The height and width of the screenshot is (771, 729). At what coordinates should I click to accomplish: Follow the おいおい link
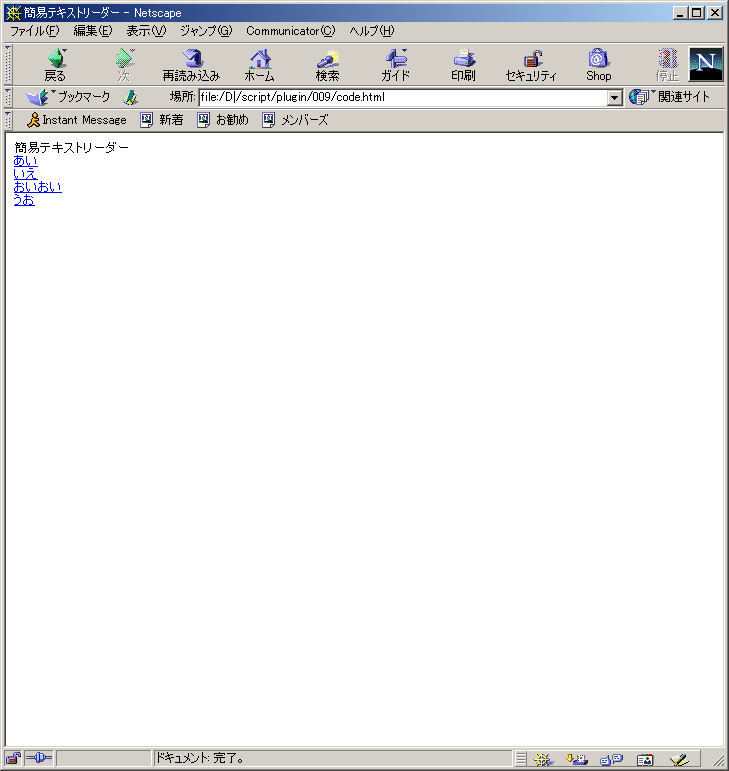pyautogui.click(x=38, y=187)
